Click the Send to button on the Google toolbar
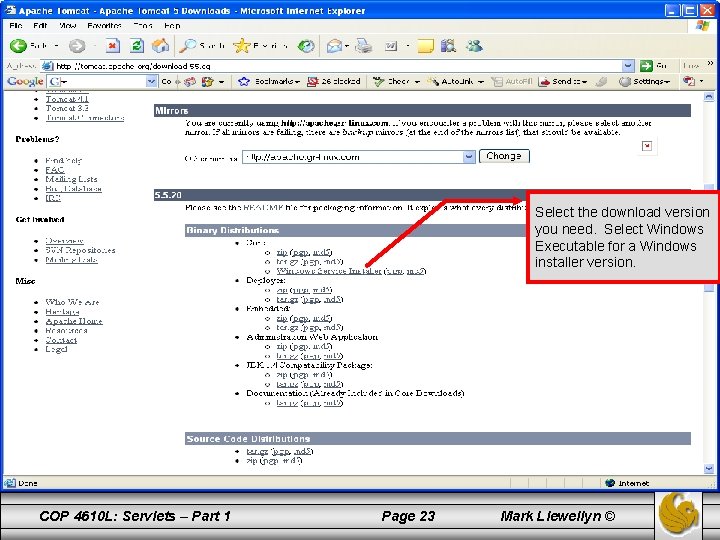 pyautogui.click(x=563, y=81)
